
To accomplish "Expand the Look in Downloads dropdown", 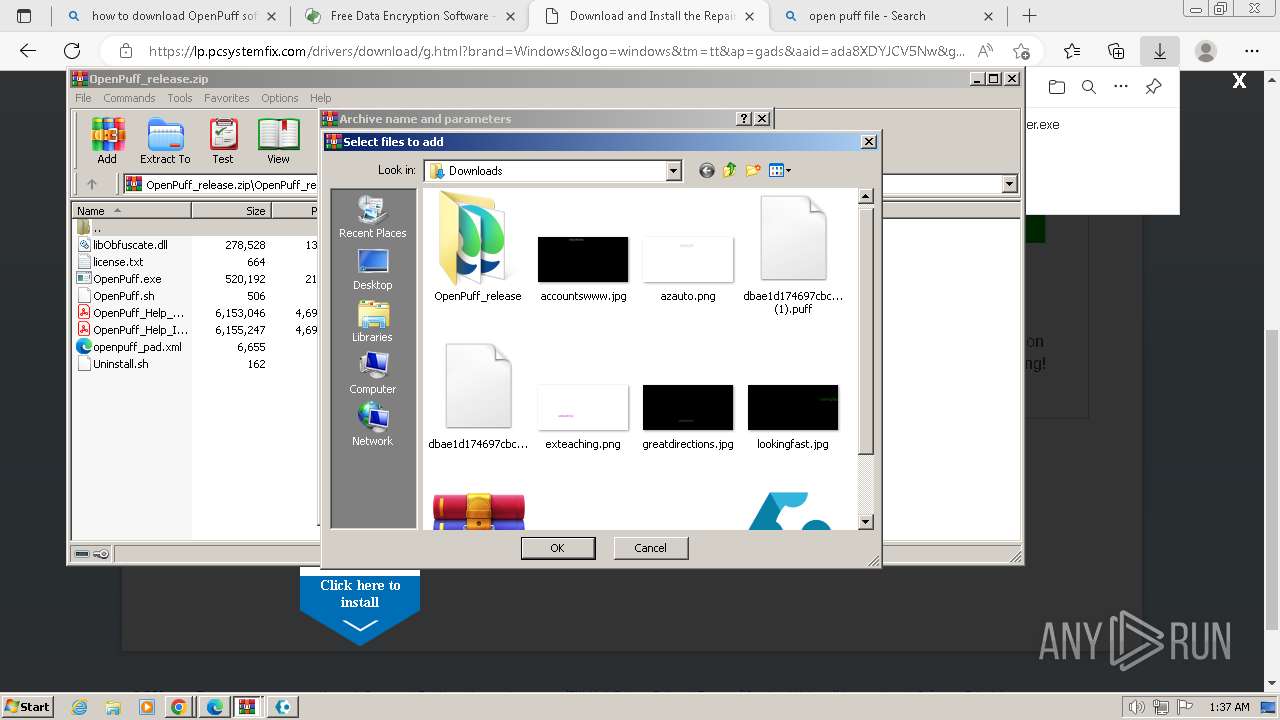I will coord(673,171).
